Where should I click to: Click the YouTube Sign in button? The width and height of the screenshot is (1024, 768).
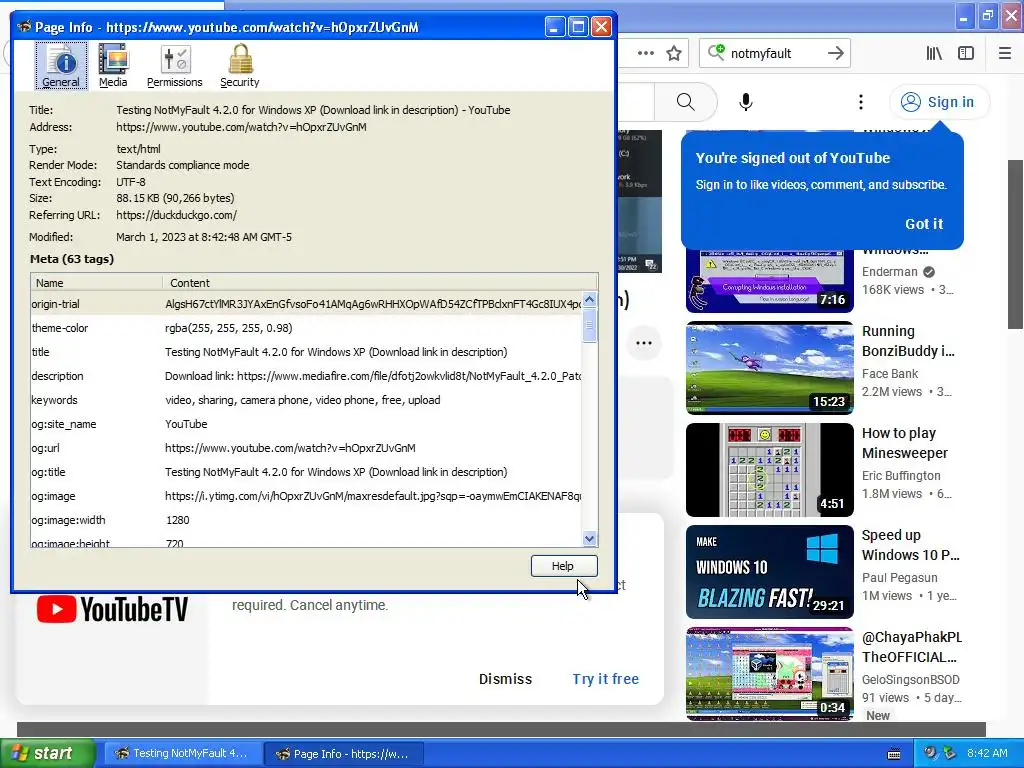938,102
